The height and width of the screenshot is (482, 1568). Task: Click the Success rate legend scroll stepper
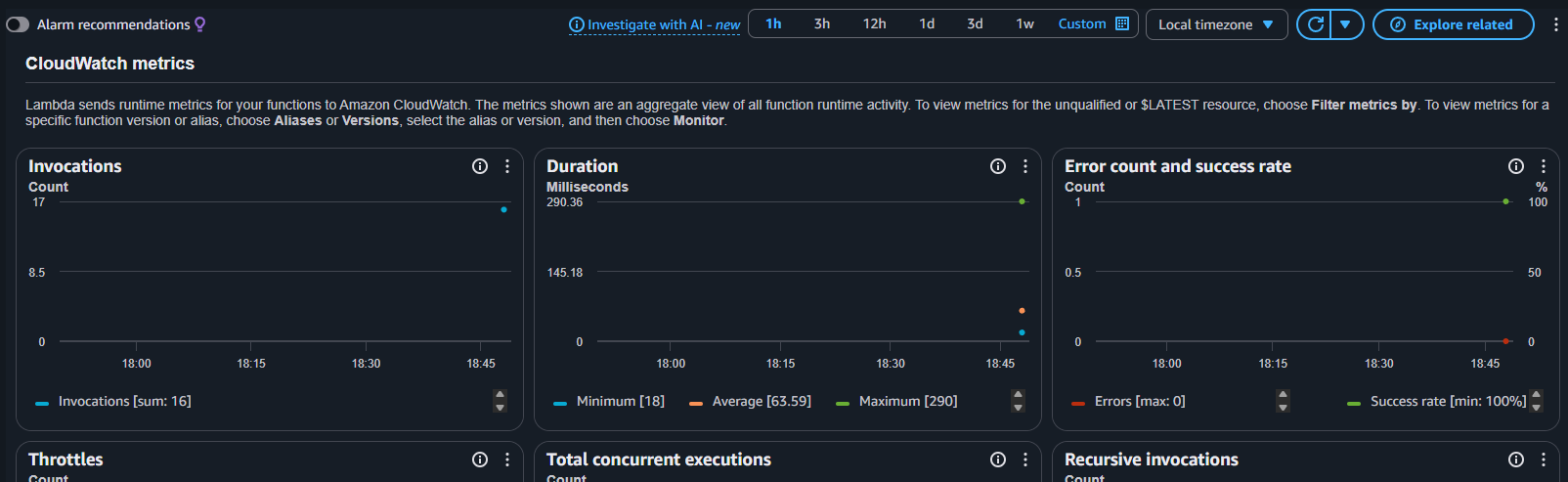(1537, 401)
